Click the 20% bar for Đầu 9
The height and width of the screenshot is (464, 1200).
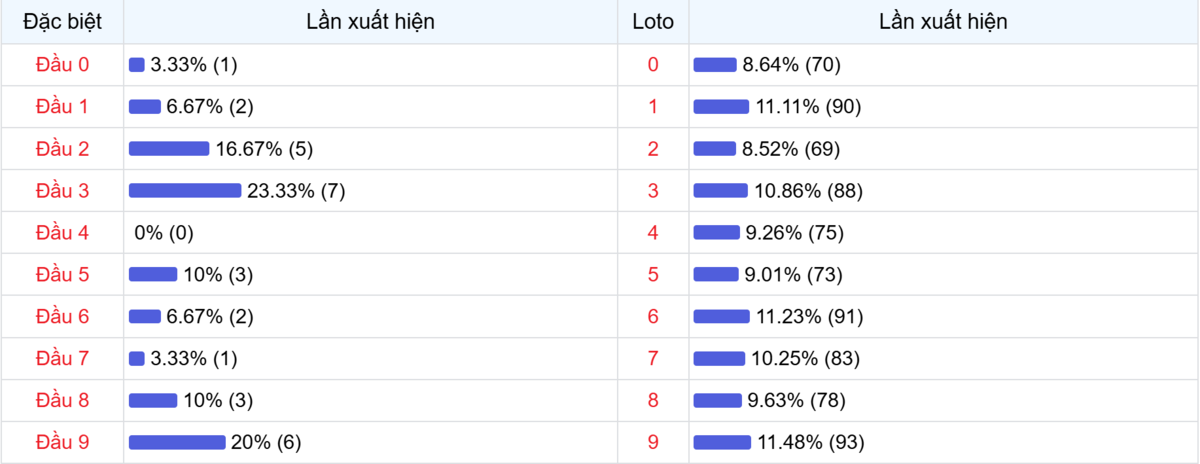pos(177,442)
